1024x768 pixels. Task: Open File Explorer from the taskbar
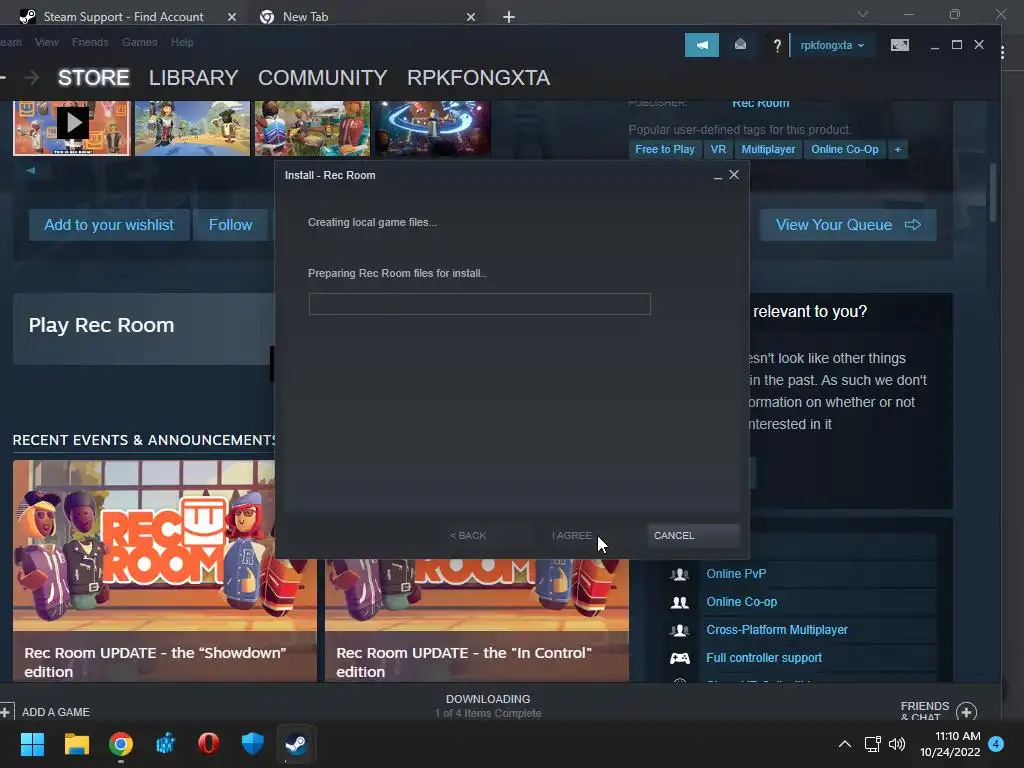point(76,744)
